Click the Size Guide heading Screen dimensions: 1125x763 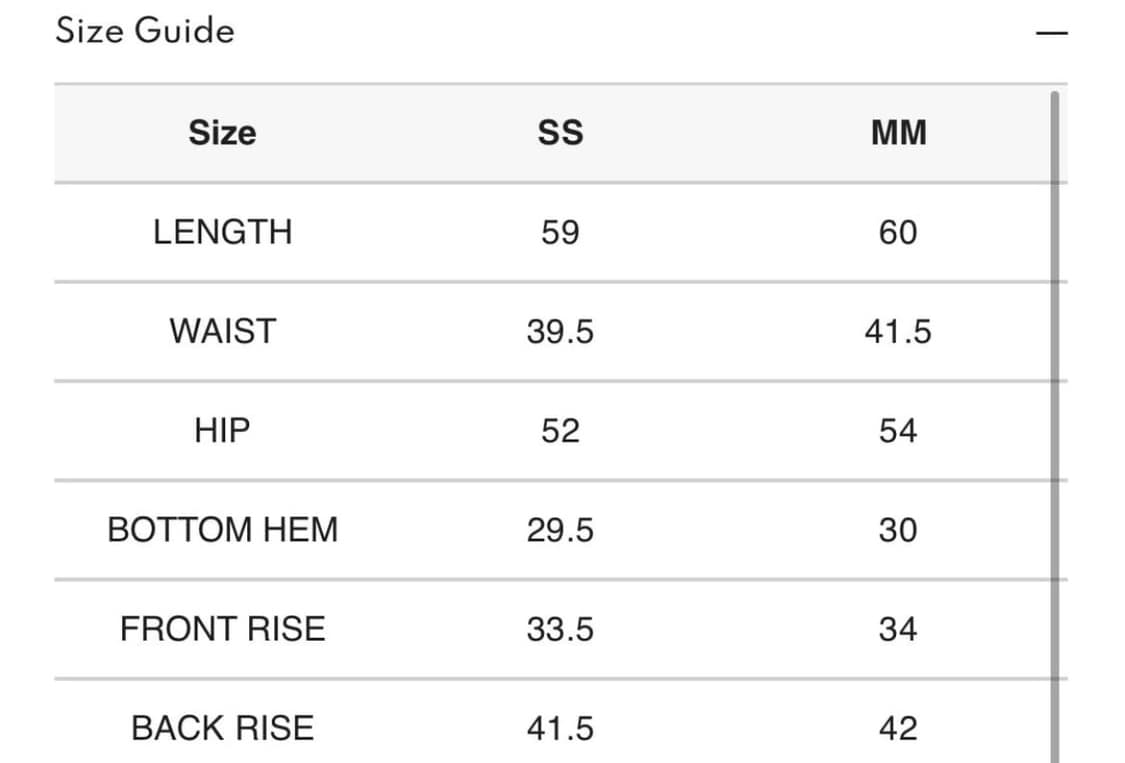(145, 31)
